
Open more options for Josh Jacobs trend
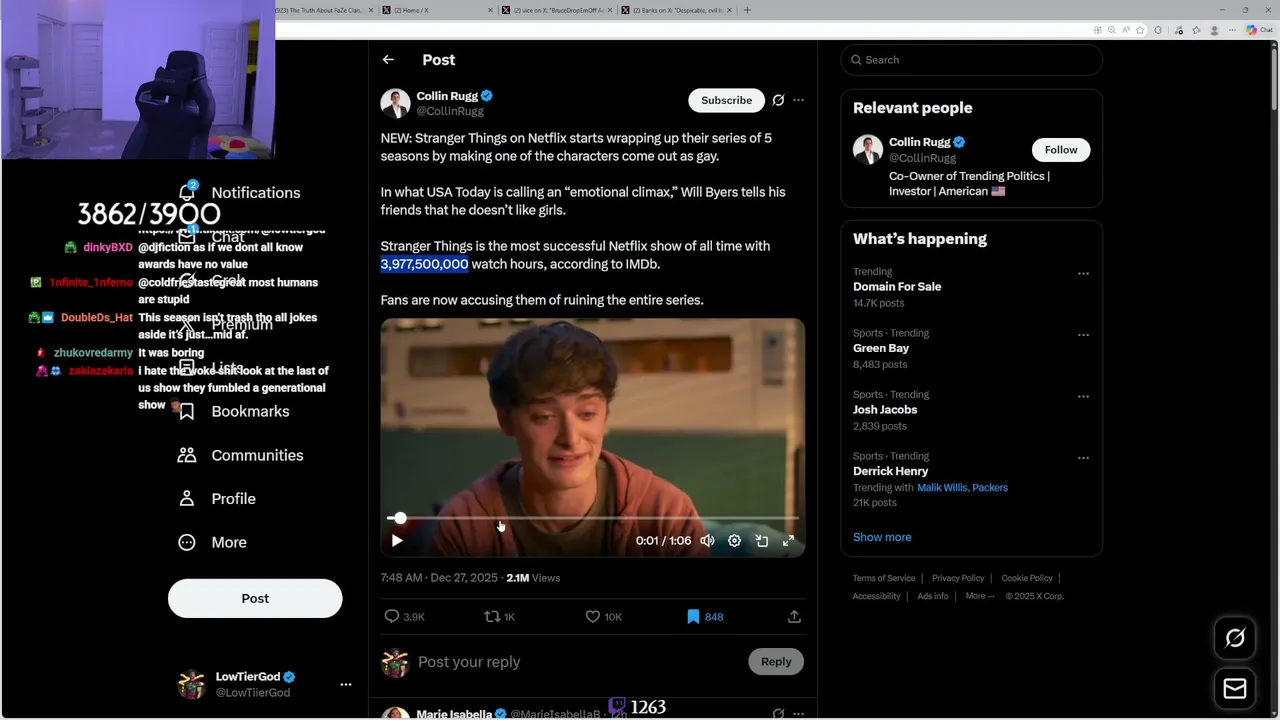tap(1083, 396)
